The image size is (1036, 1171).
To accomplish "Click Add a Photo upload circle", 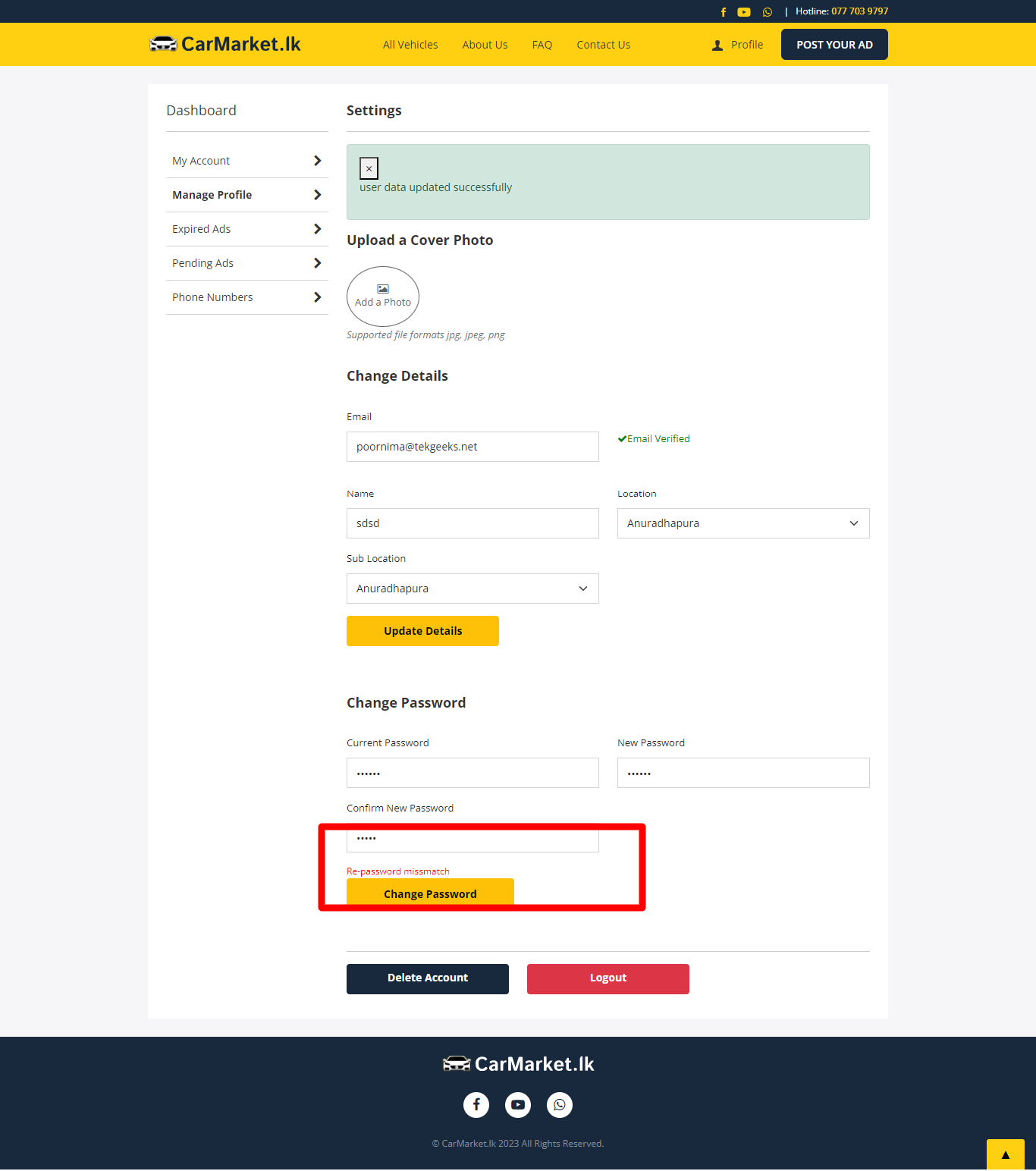I will tap(383, 297).
